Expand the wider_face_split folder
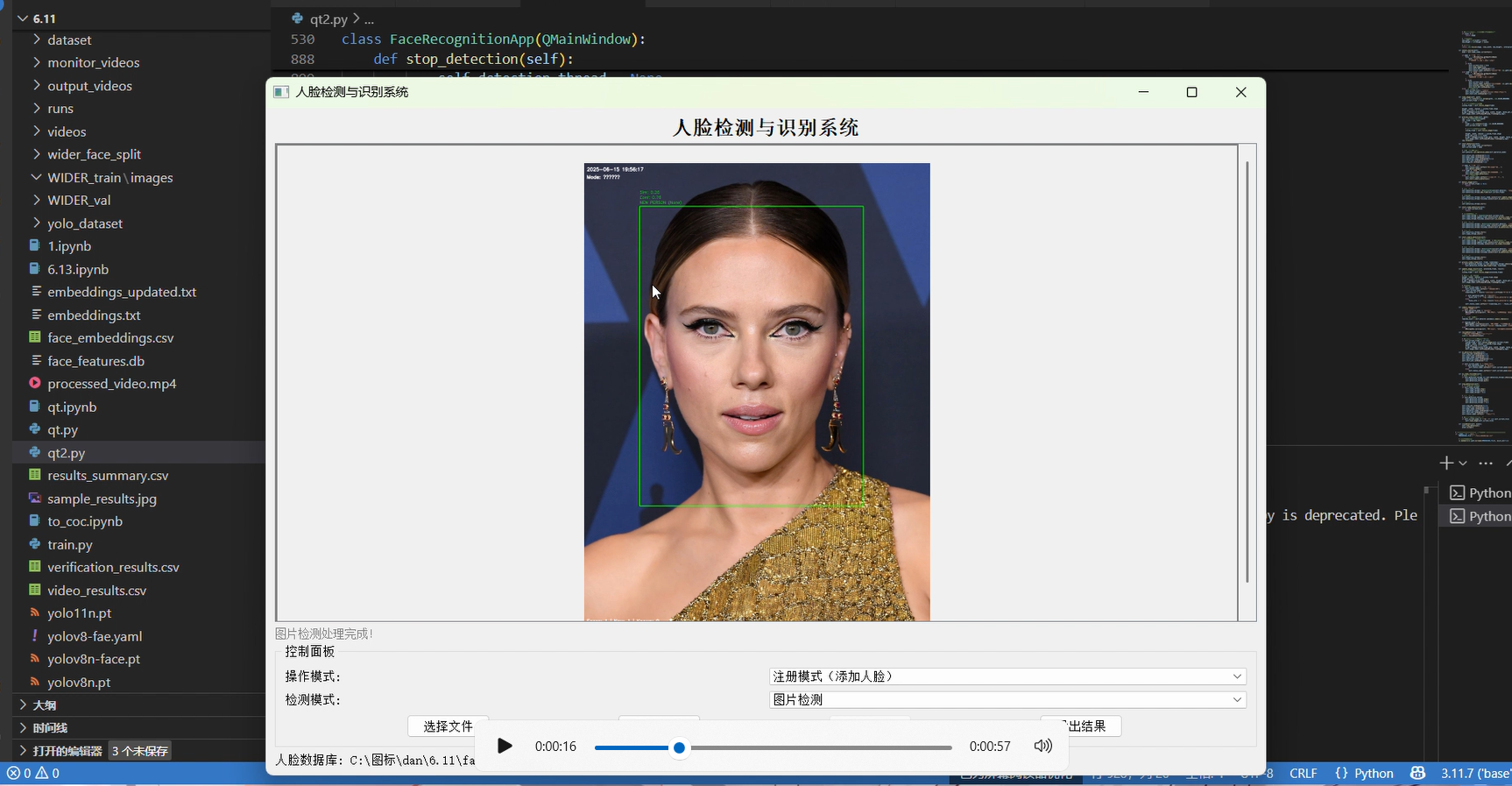Viewport: 1512px width, 786px height. (x=37, y=153)
